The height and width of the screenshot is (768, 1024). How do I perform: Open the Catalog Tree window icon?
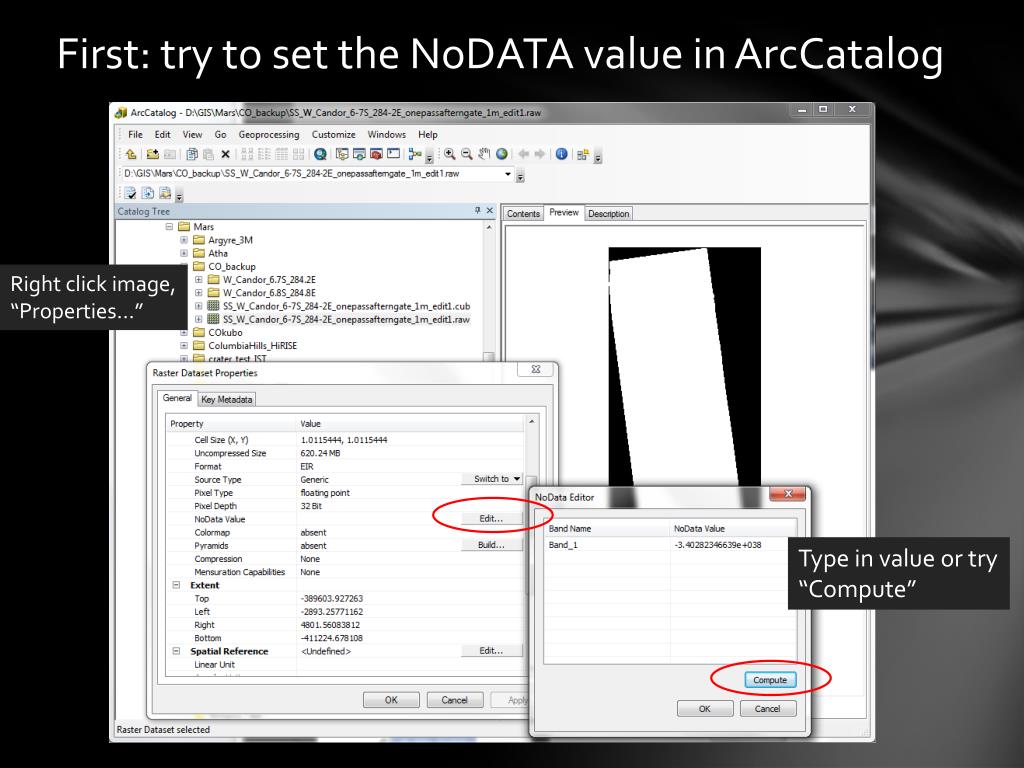pos(342,154)
